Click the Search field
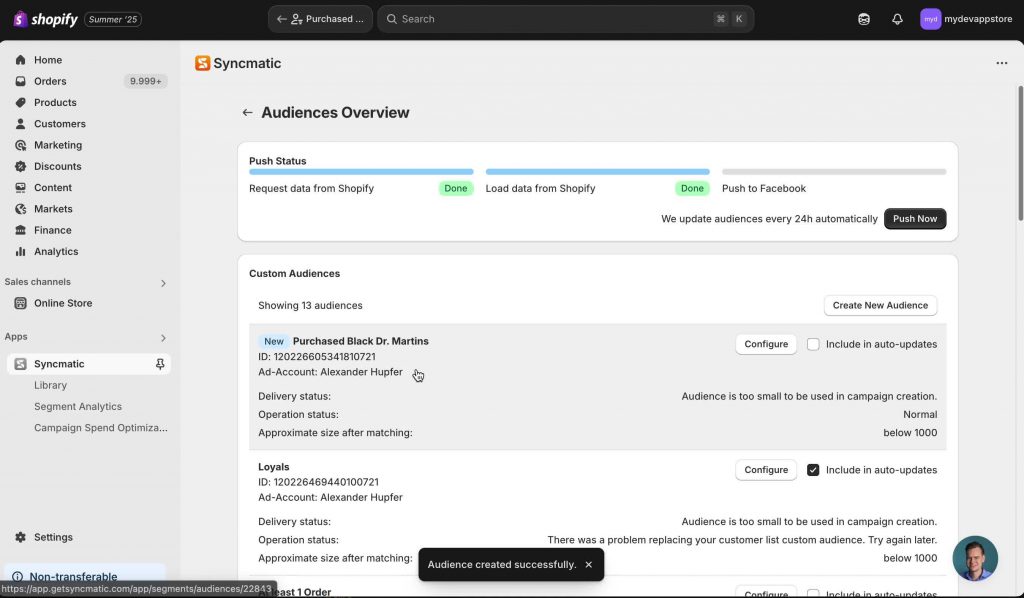The height and width of the screenshot is (598, 1024). coord(566,19)
